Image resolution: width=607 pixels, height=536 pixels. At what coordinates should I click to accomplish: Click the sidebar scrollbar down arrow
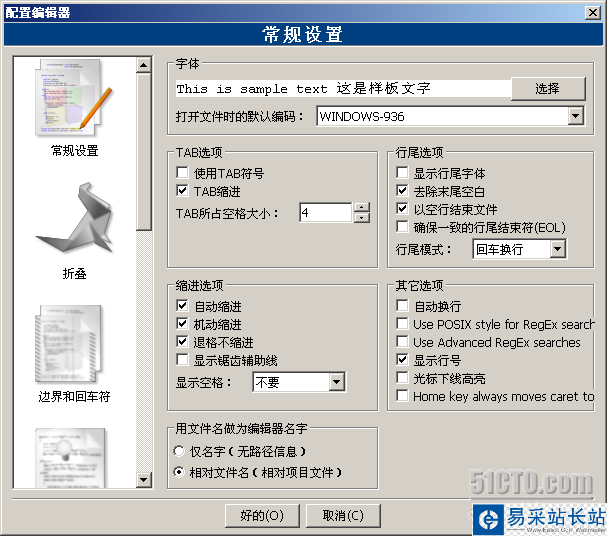[x=144, y=480]
